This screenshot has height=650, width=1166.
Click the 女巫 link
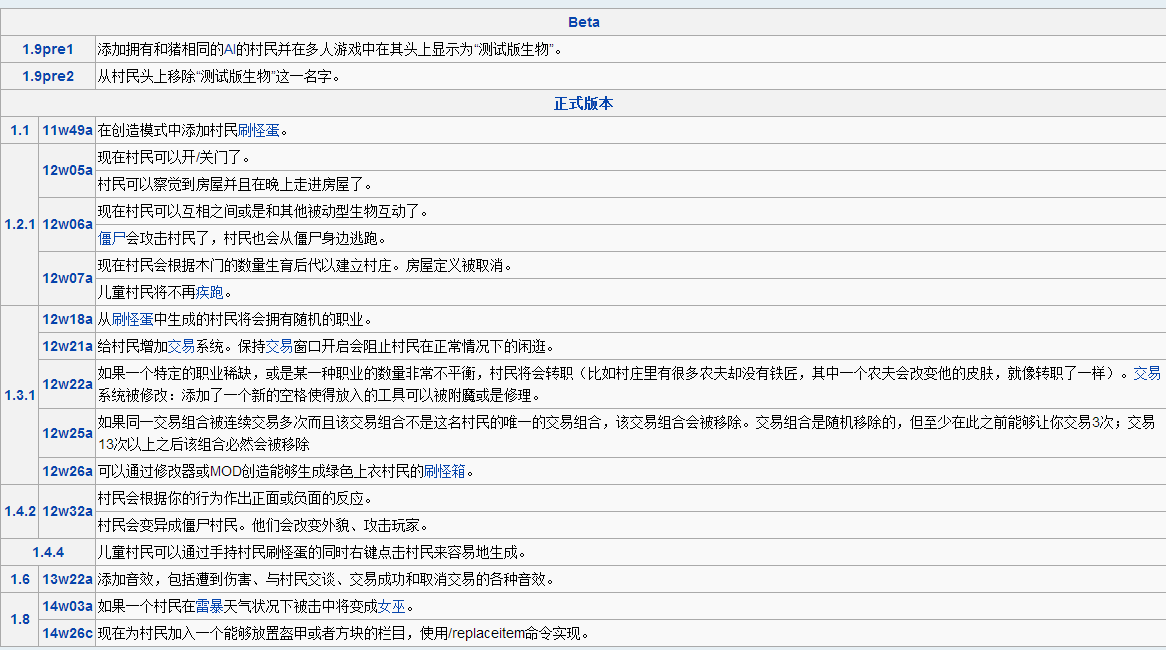[392, 606]
